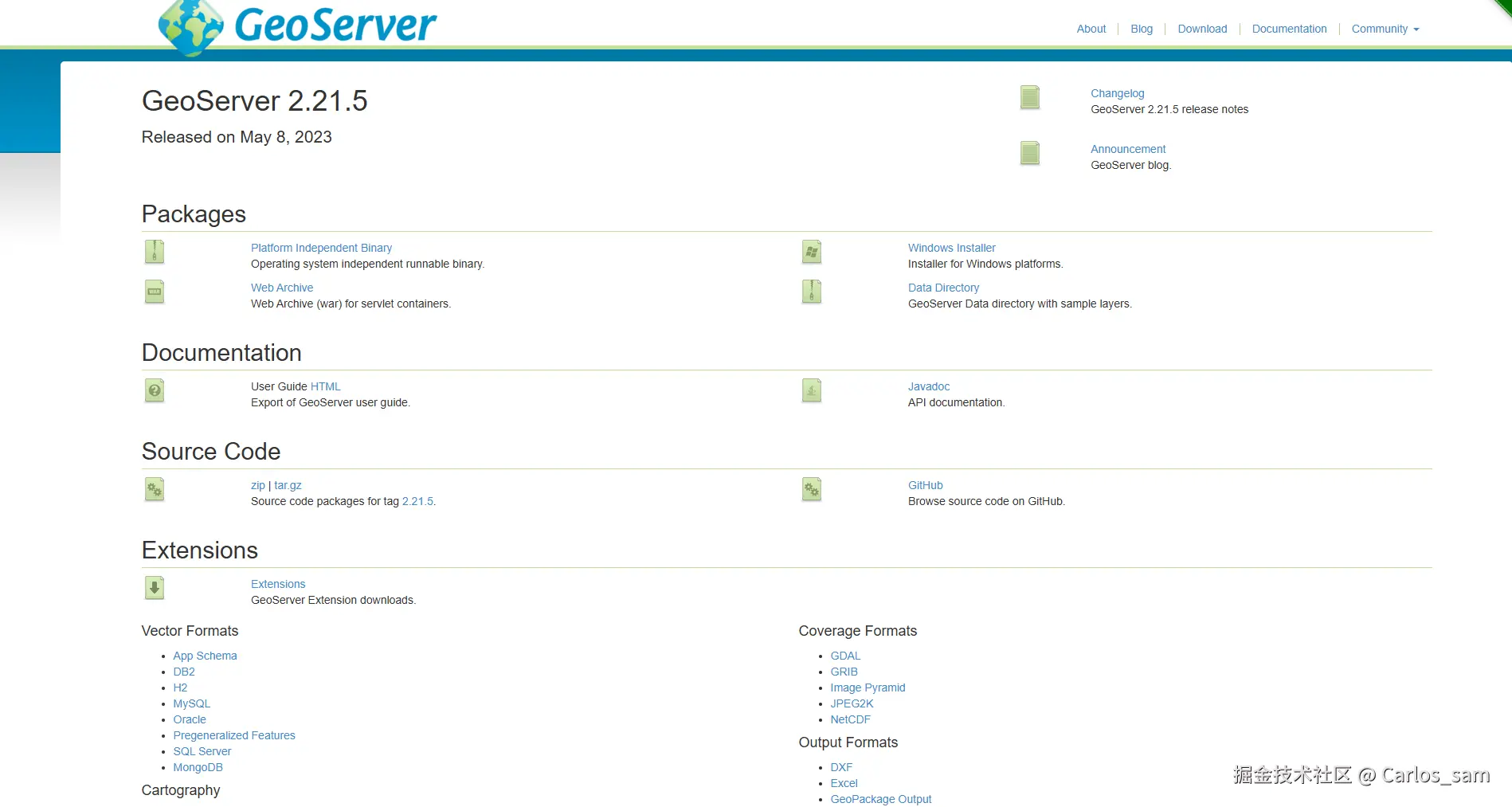Open the Extensions downloads link

278,584
